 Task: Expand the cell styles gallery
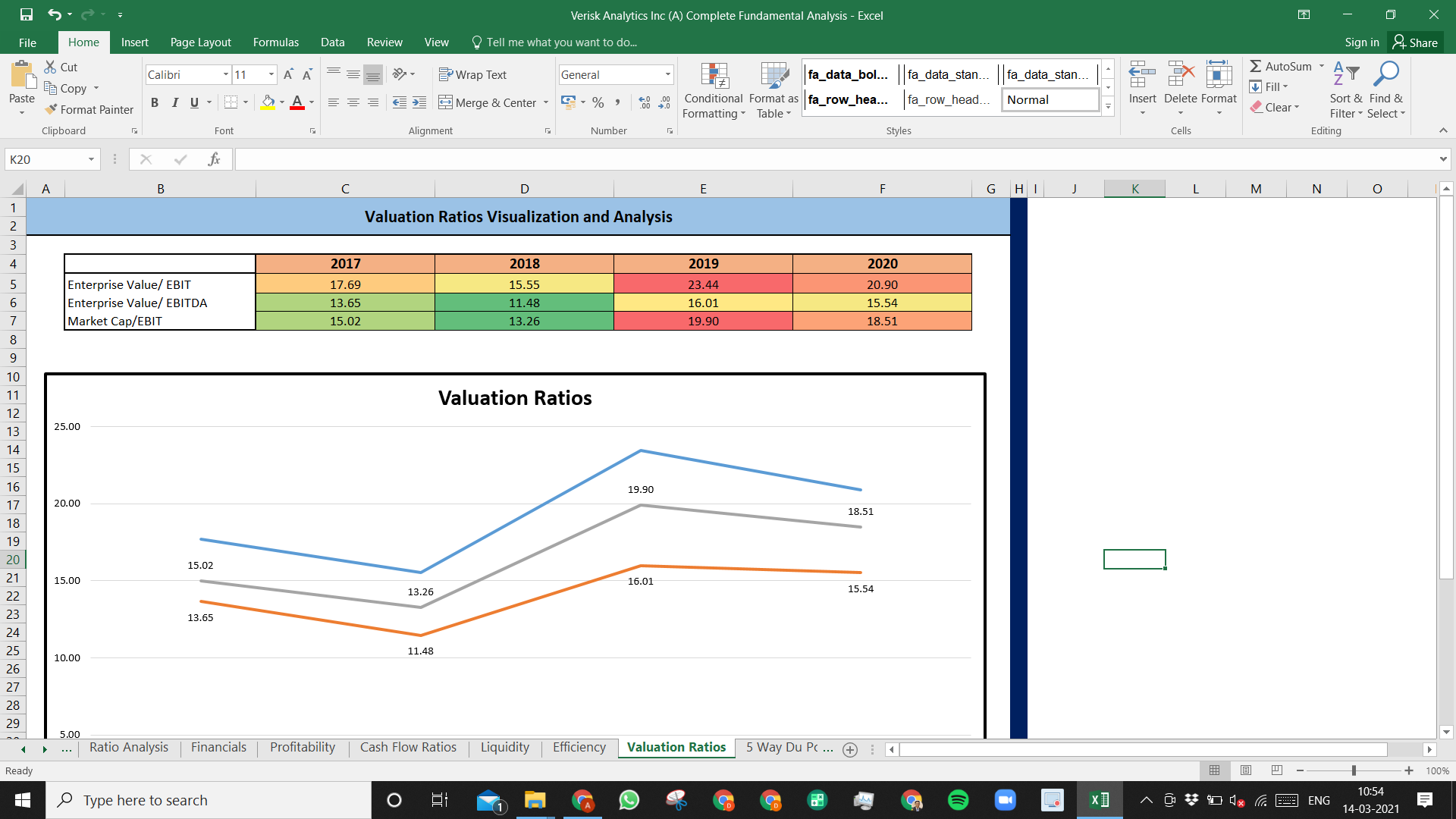pos(1109,107)
